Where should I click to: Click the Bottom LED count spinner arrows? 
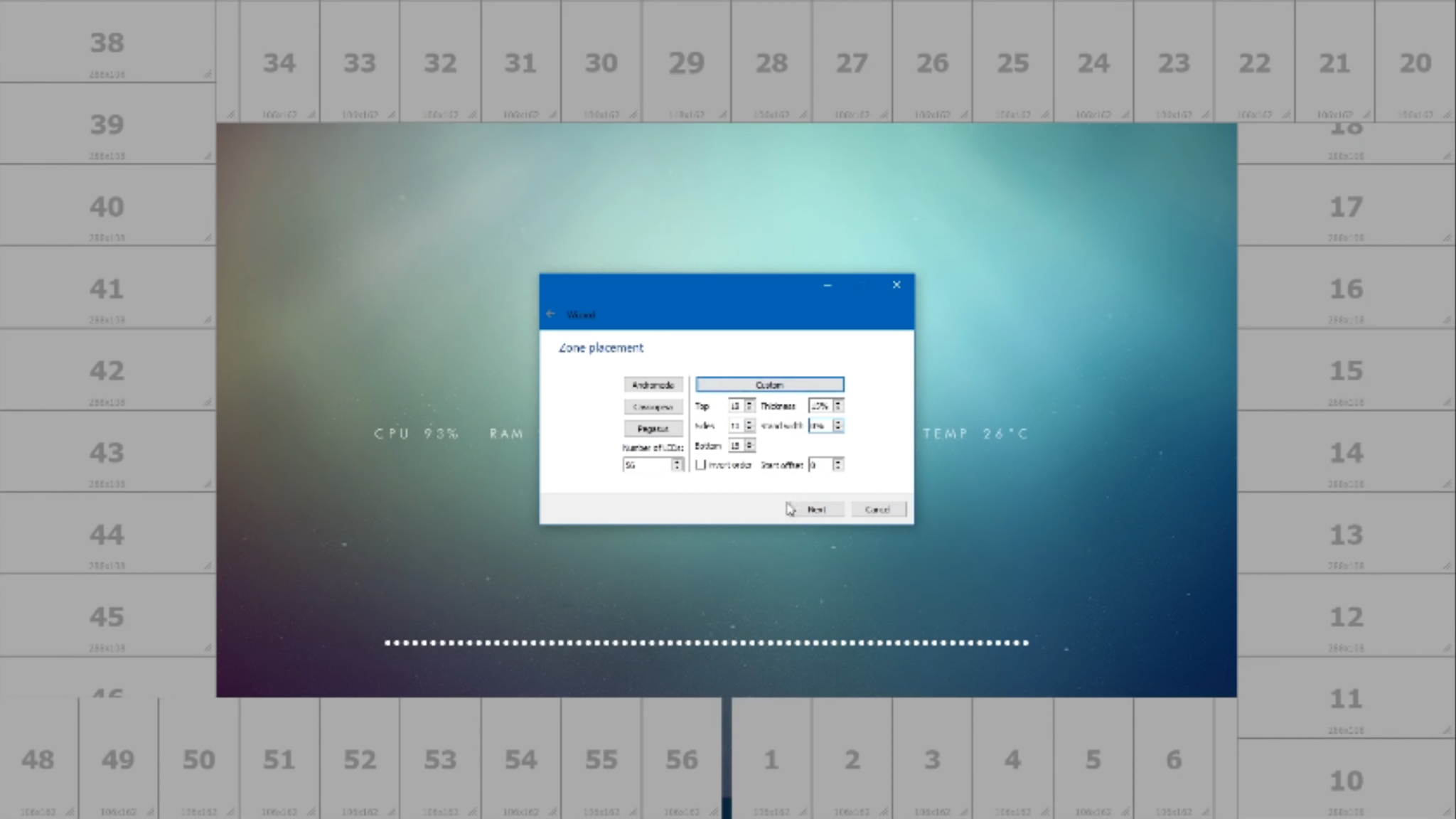[x=749, y=446]
